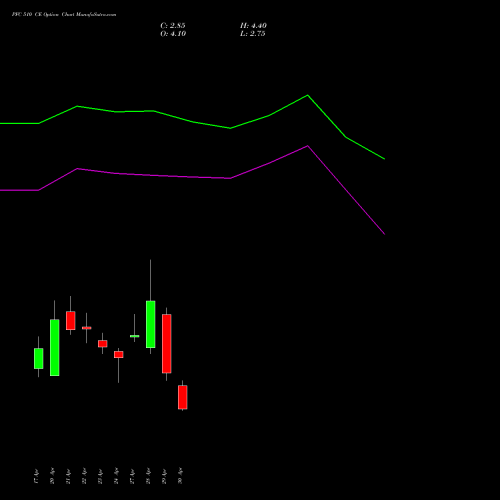Select the 22 Apr date label
This screenshot has width=500, height=500.
pos(84,476)
